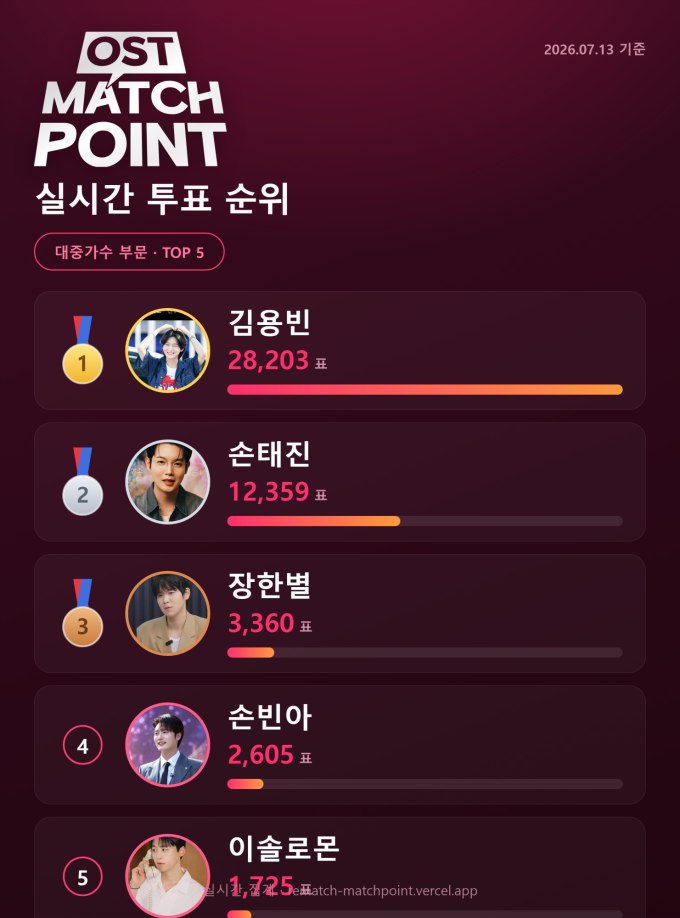Viewport: 680px width, 918px height.
Task: Open 손빈아's profile photo
Action: 168,745
